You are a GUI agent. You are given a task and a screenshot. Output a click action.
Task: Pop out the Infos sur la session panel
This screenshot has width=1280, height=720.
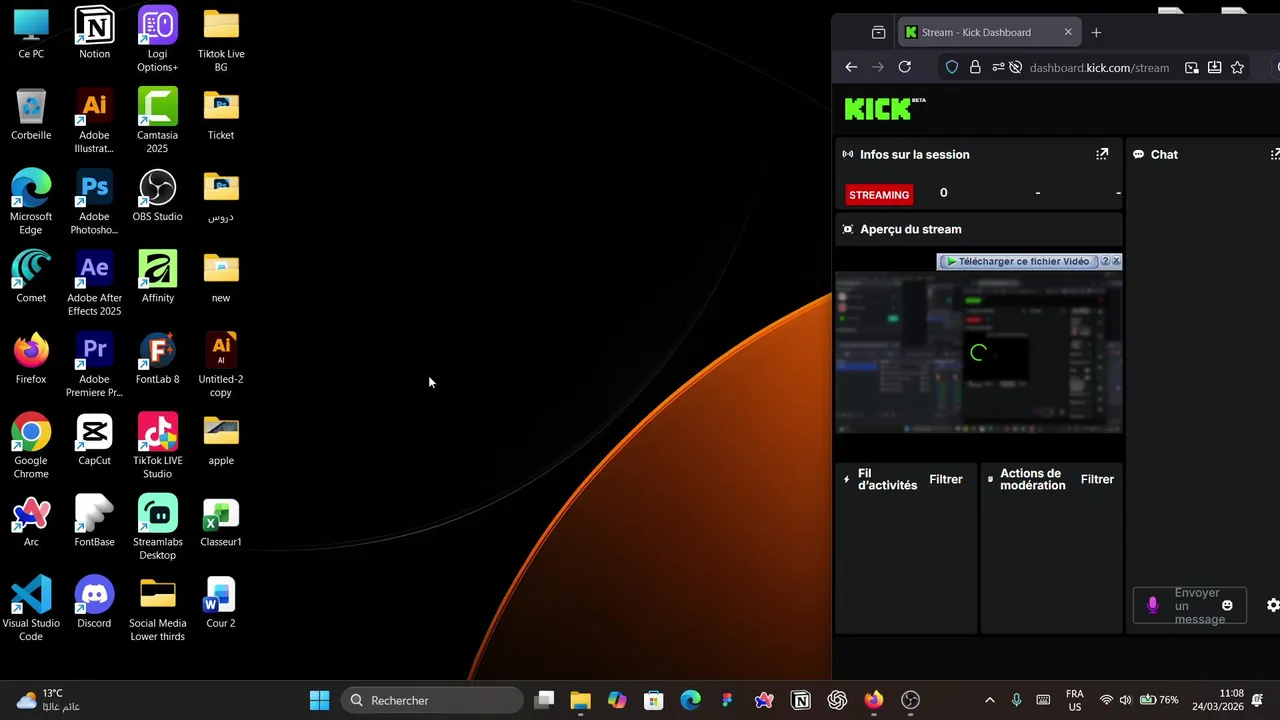(x=1102, y=154)
